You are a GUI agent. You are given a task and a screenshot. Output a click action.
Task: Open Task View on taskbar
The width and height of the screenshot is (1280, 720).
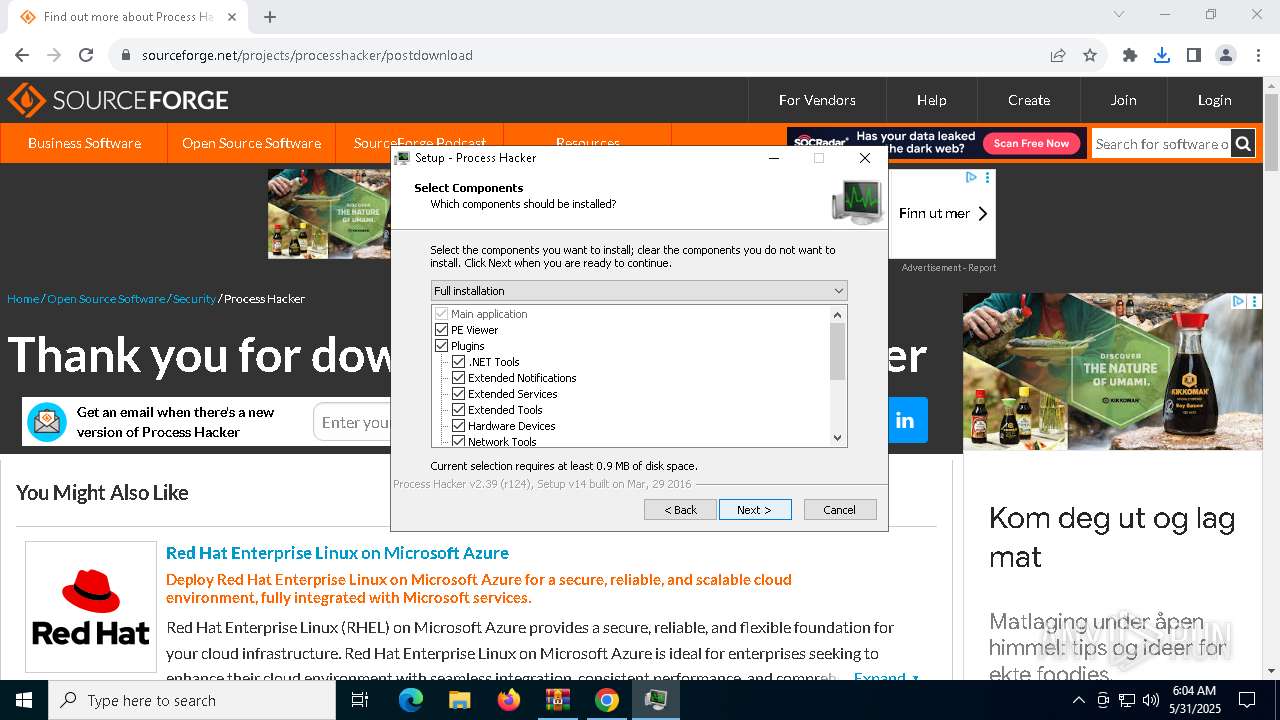coord(360,700)
